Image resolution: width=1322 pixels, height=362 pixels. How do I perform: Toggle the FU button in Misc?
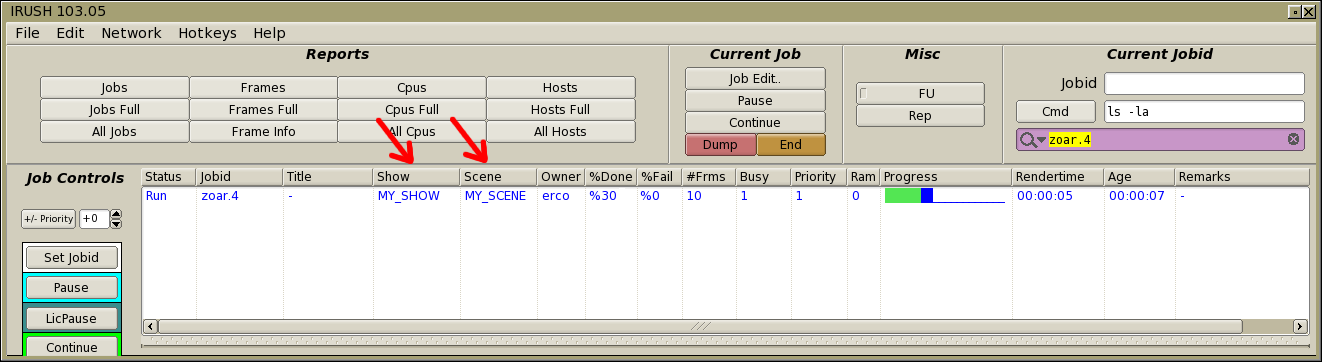(920, 93)
